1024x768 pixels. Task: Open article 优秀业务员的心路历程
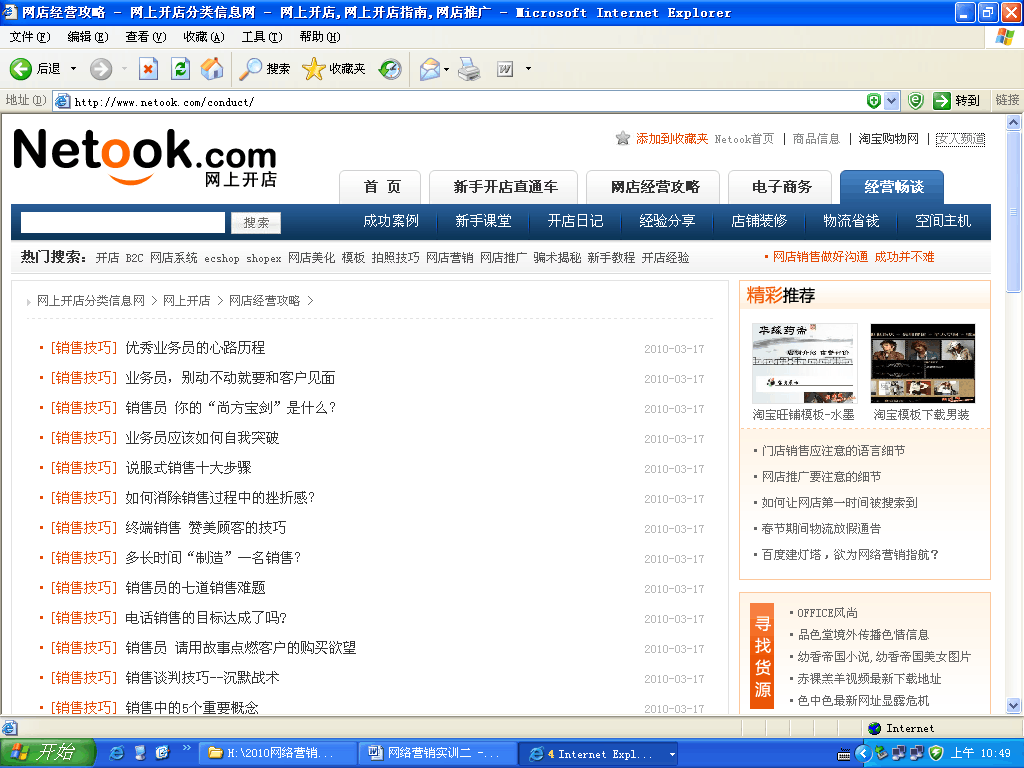195,348
